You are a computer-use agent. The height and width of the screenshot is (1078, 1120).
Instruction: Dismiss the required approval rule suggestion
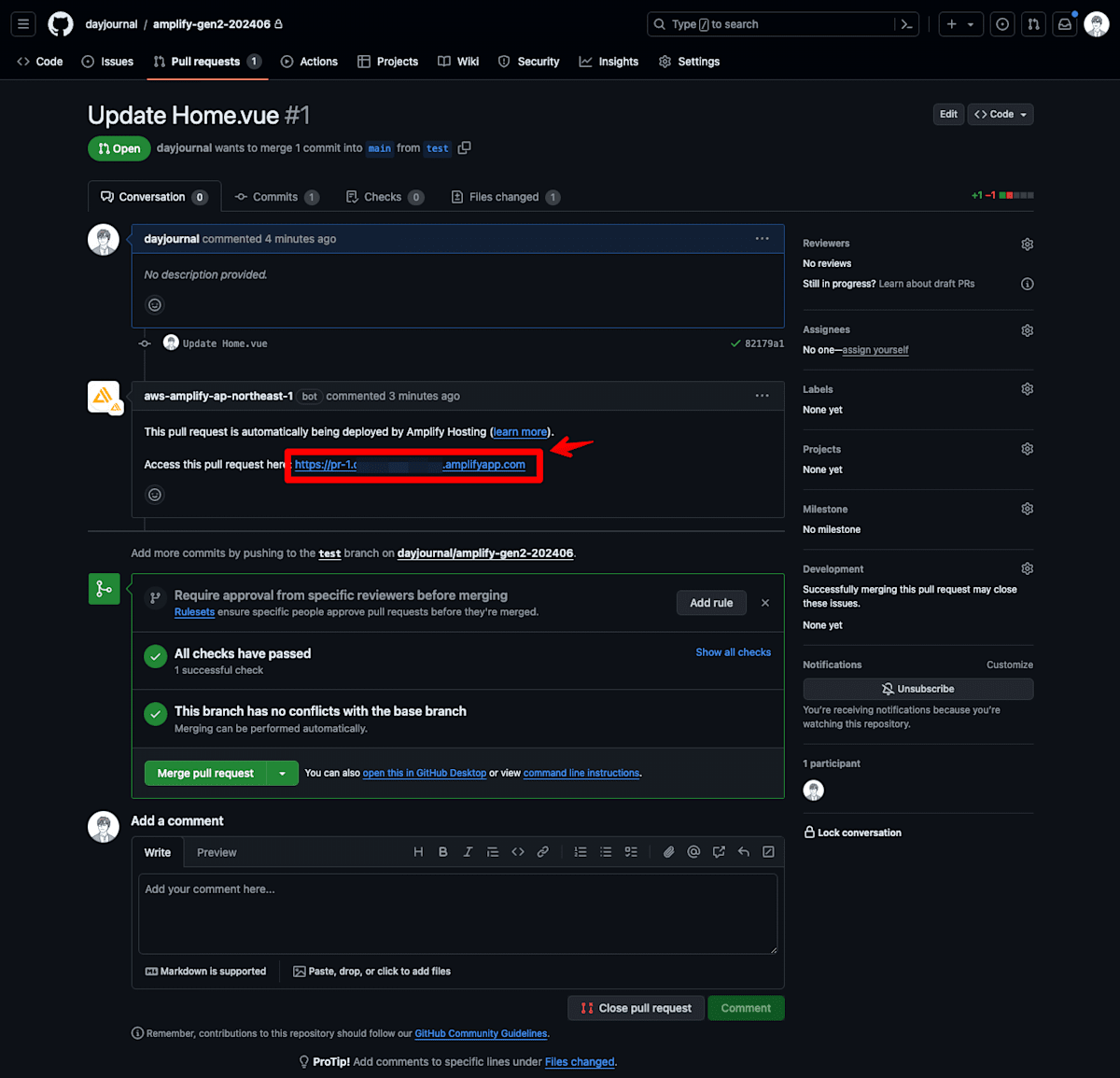[765, 603]
